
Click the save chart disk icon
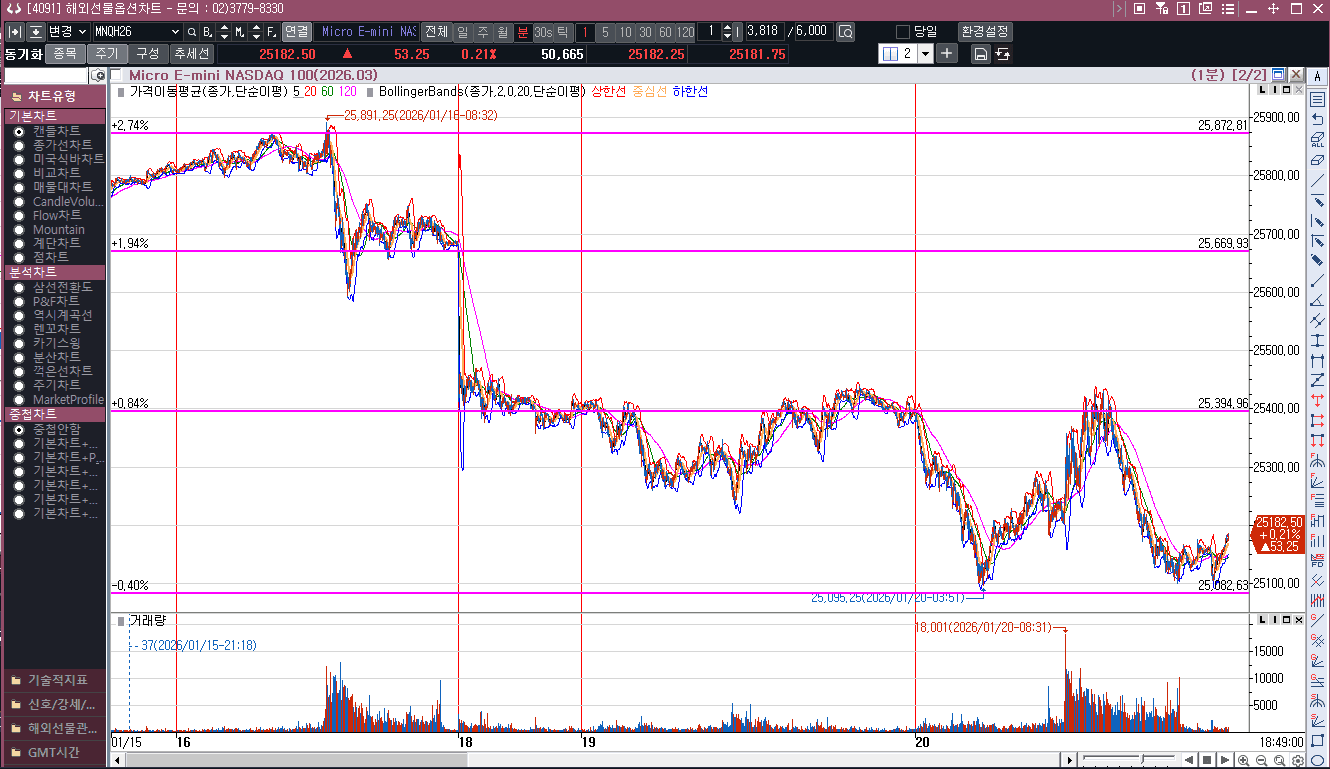tap(981, 54)
